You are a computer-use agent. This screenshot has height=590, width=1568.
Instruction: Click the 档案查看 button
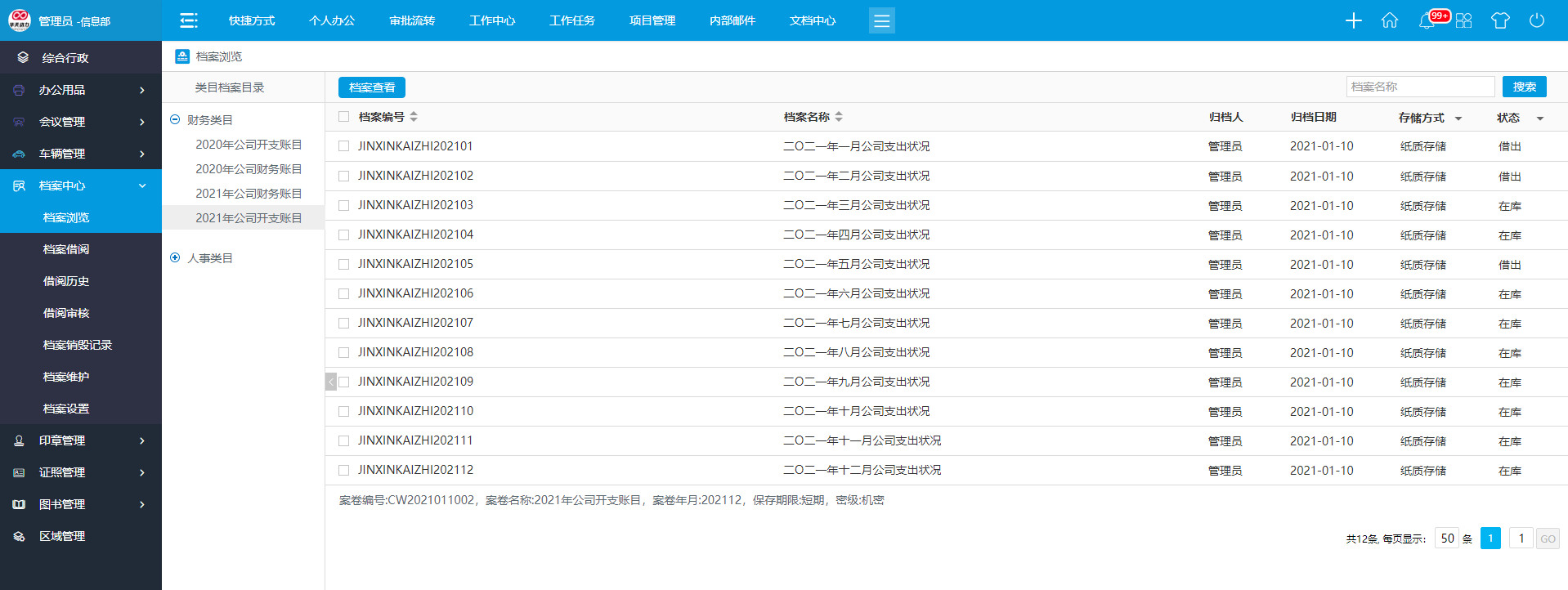371,87
